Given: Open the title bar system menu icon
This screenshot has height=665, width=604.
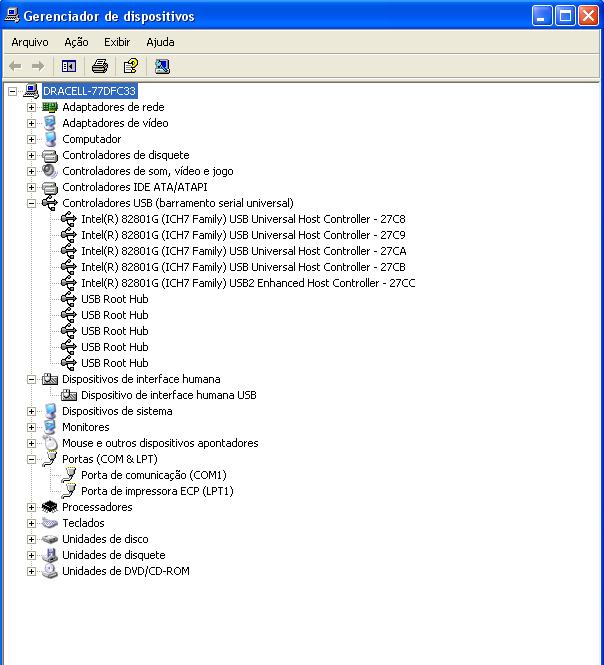Looking at the screenshot, I should coord(11,16).
